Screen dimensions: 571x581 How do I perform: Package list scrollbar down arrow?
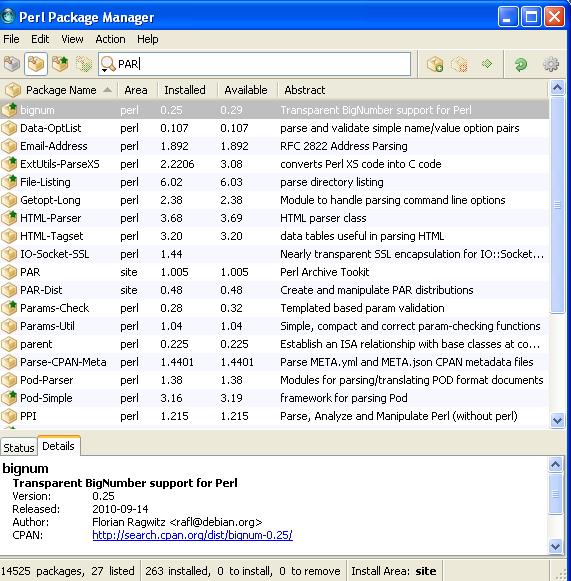557,421
